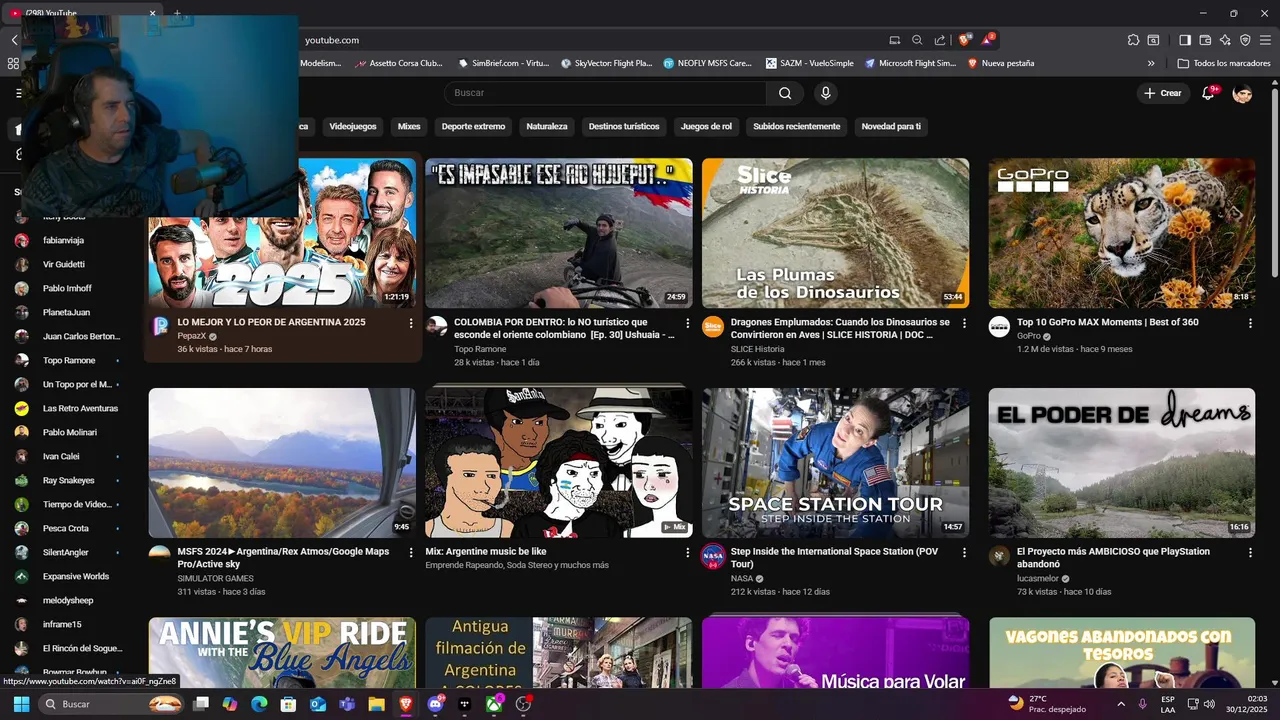
Task: Open the volume speaker tray icon
Action: pyautogui.click(x=1209, y=704)
